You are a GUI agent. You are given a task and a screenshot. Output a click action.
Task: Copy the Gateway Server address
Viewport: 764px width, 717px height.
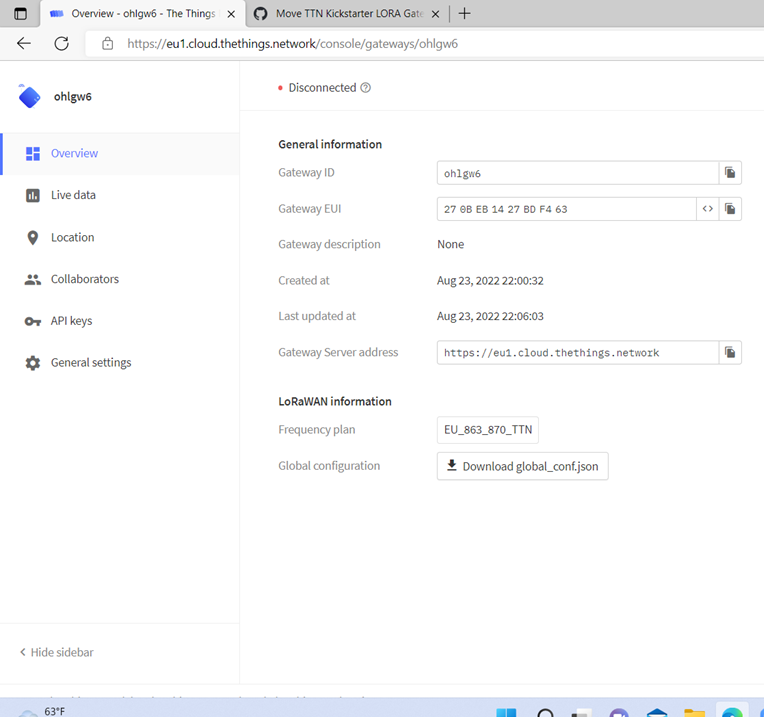point(730,353)
